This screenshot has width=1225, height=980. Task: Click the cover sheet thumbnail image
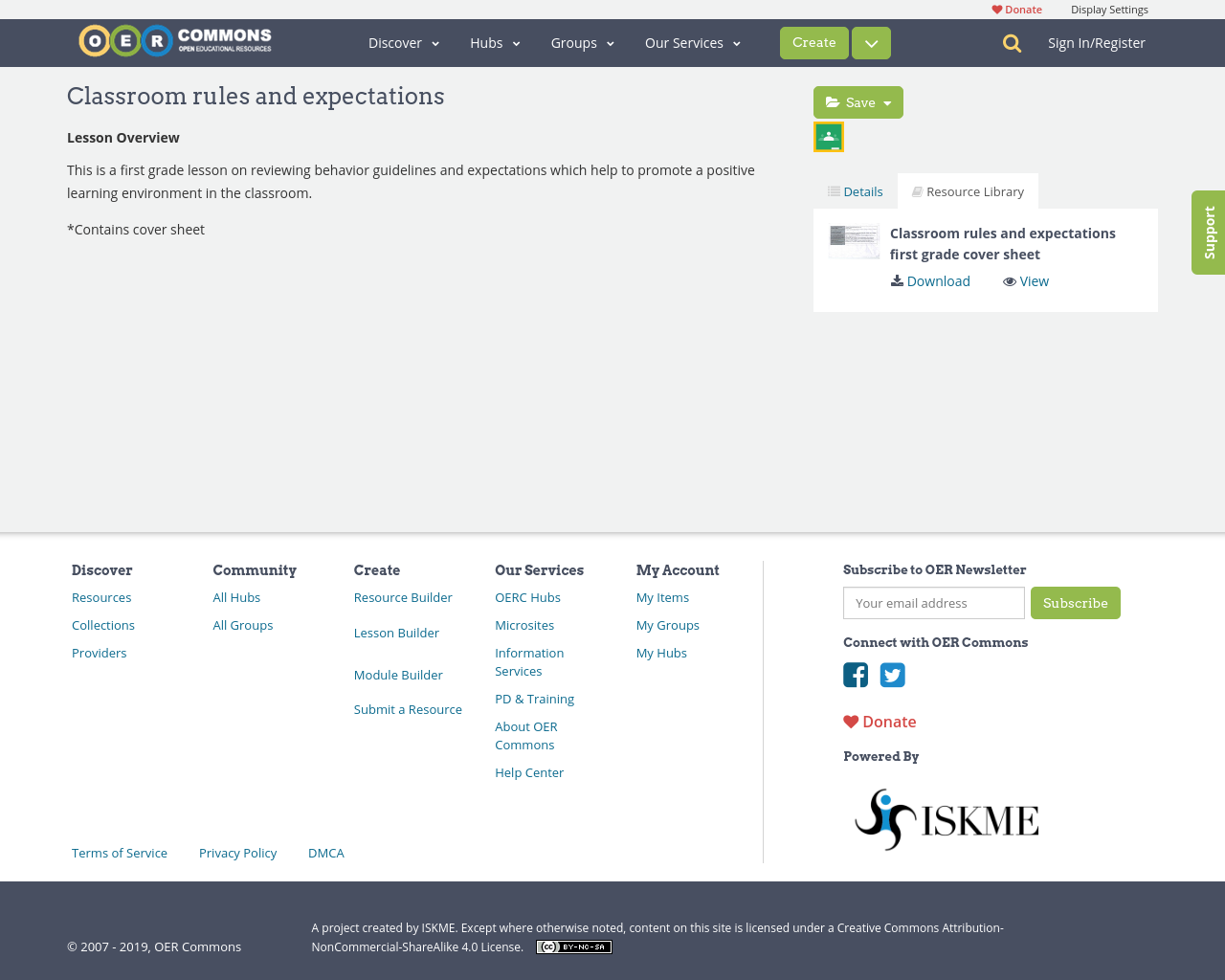[x=854, y=241]
